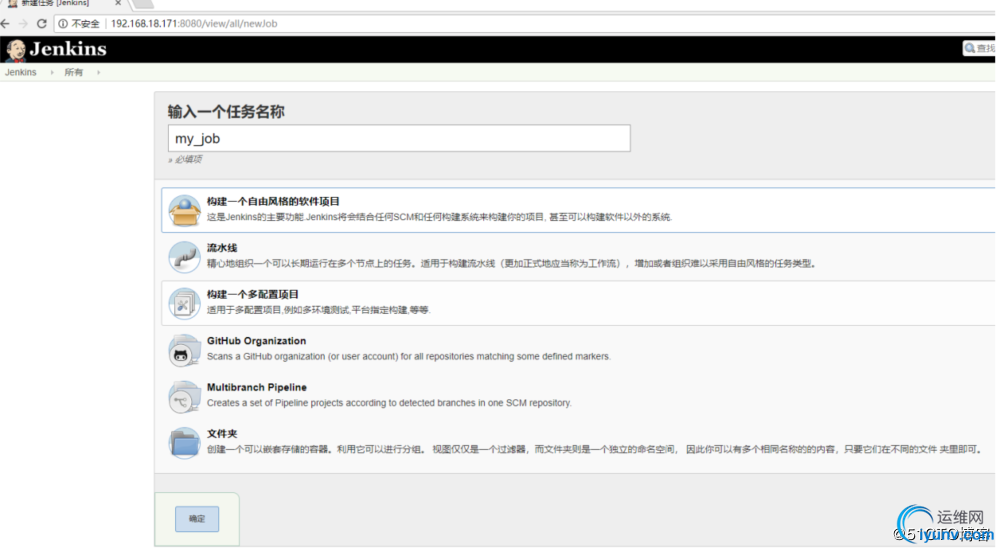Screen dimensions: 1000x551
Task: Click the Jenkins search box
Action: click(981, 48)
